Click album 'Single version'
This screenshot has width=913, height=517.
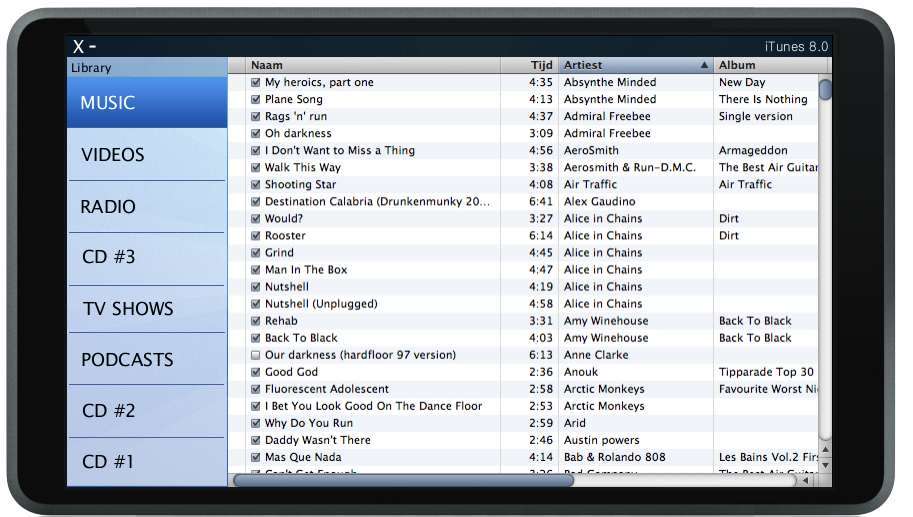(756, 116)
